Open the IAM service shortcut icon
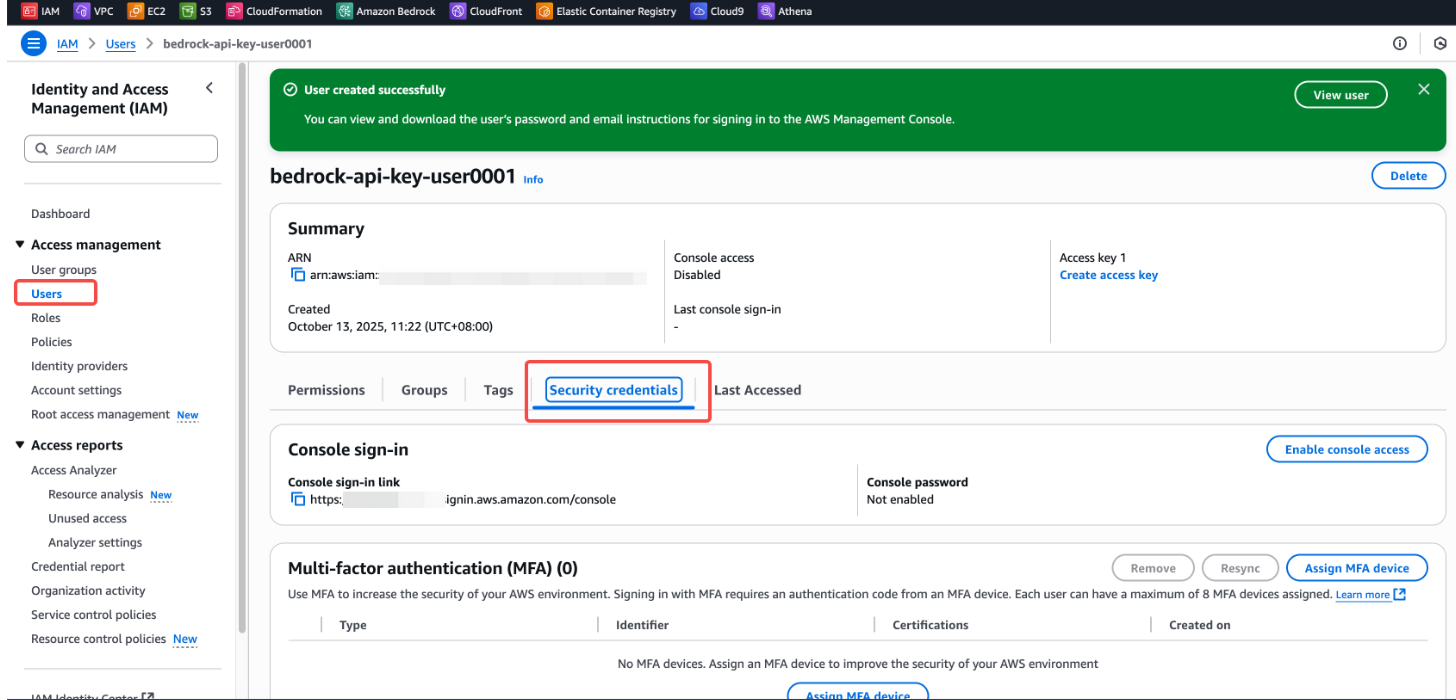 coord(29,11)
